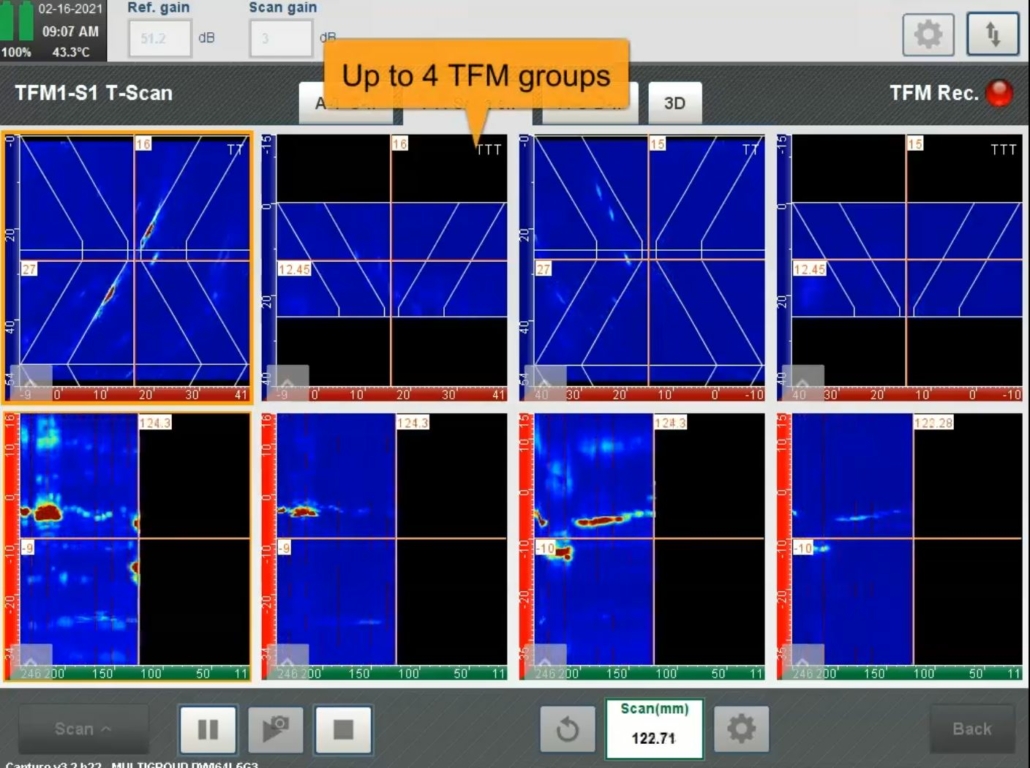The width and height of the screenshot is (1030, 768).
Task: Tap the home icon in the group 4 TTT T-Scan view
Action: pos(803,381)
